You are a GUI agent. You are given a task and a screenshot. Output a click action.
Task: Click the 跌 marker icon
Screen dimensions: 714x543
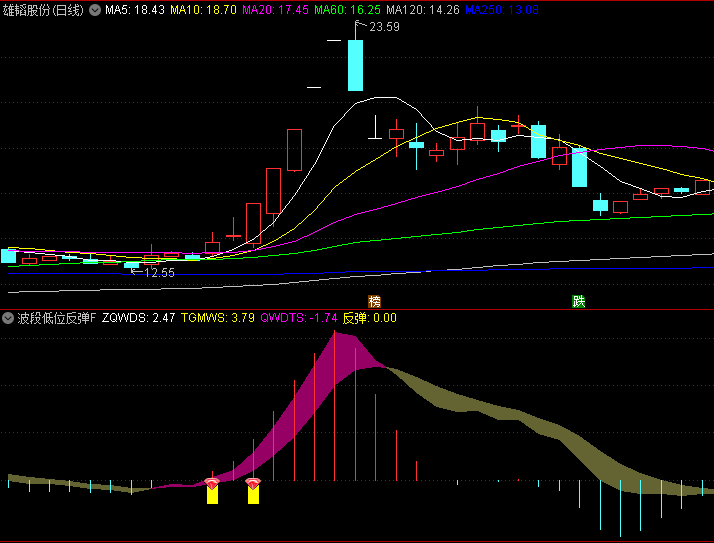[578, 301]
